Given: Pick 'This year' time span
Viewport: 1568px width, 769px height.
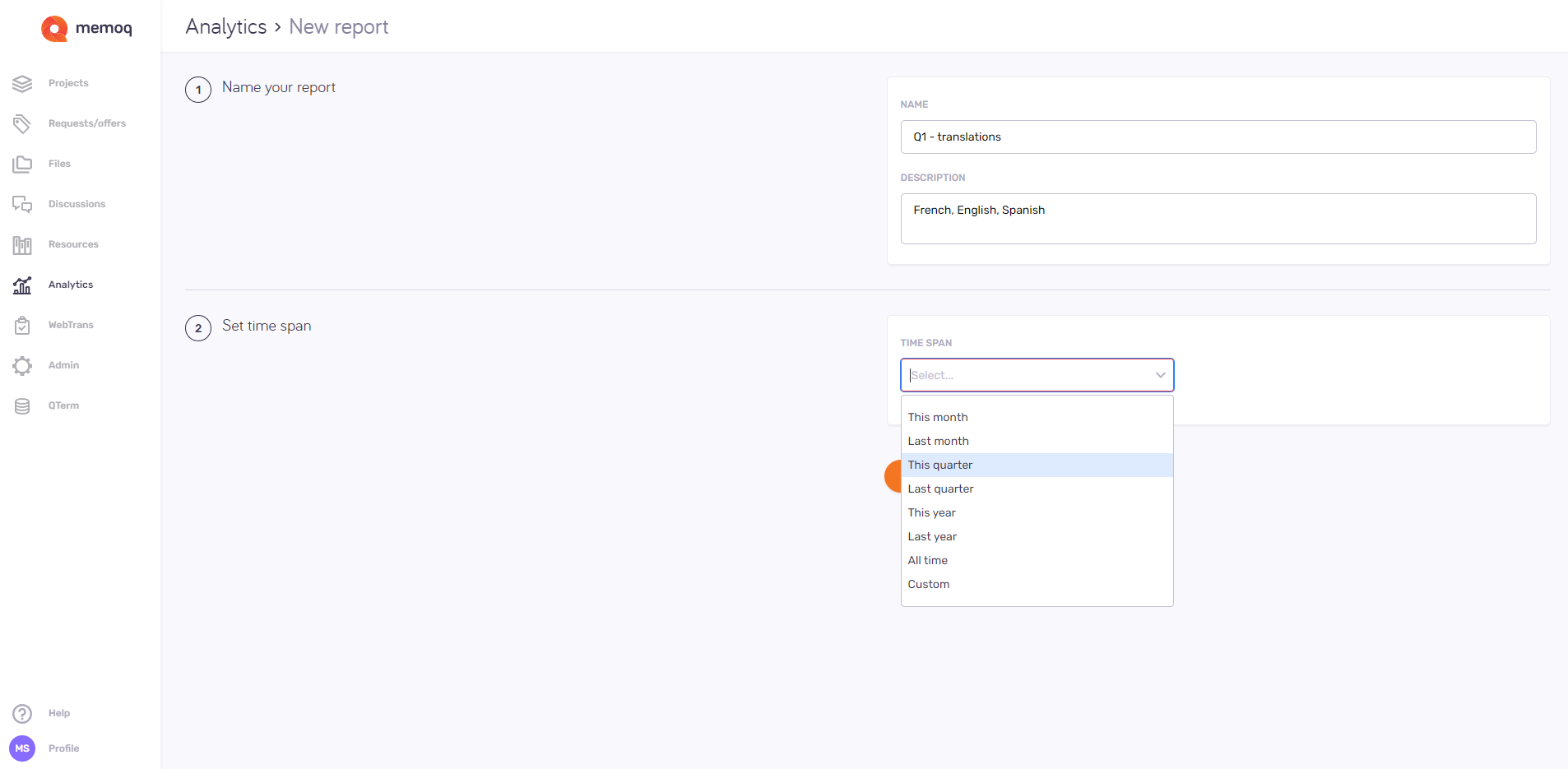Looking at the screenshot, I should [x=1037, y=512].
